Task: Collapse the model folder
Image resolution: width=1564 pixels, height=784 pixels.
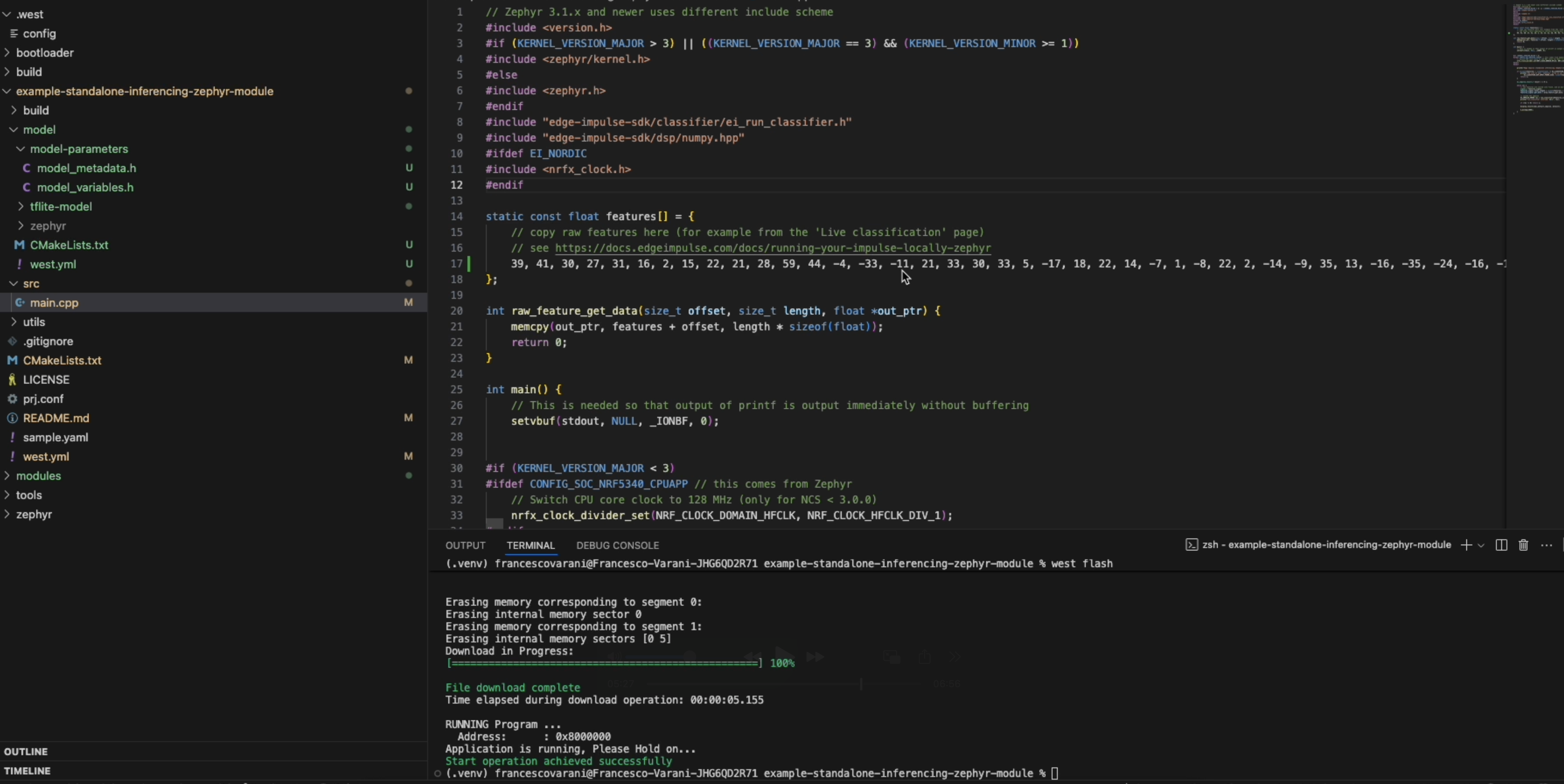Action: (13, 129)
